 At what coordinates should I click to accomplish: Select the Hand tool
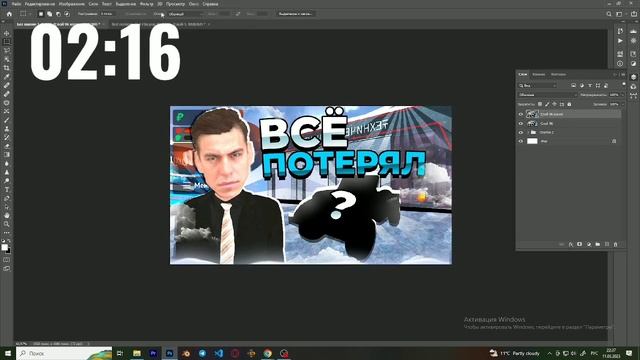click(7, 215)
